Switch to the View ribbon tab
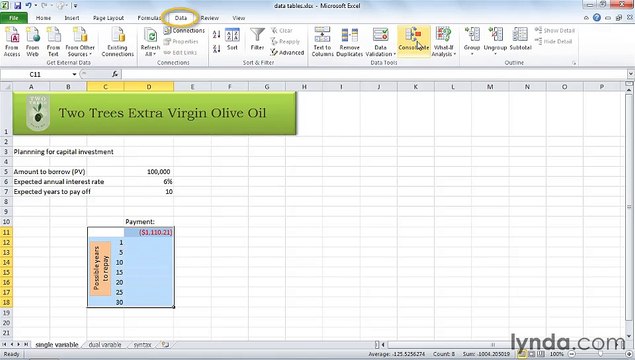The height and width of the screenshot is (360, 635). click(x=239, y=18)
